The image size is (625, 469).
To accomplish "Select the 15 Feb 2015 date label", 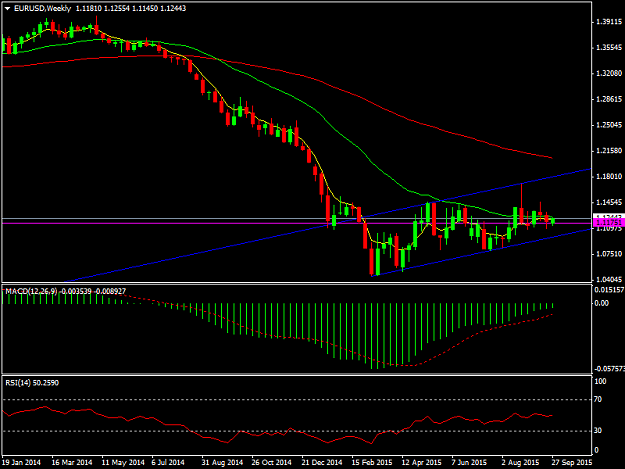I will click(x=372, y=463).
